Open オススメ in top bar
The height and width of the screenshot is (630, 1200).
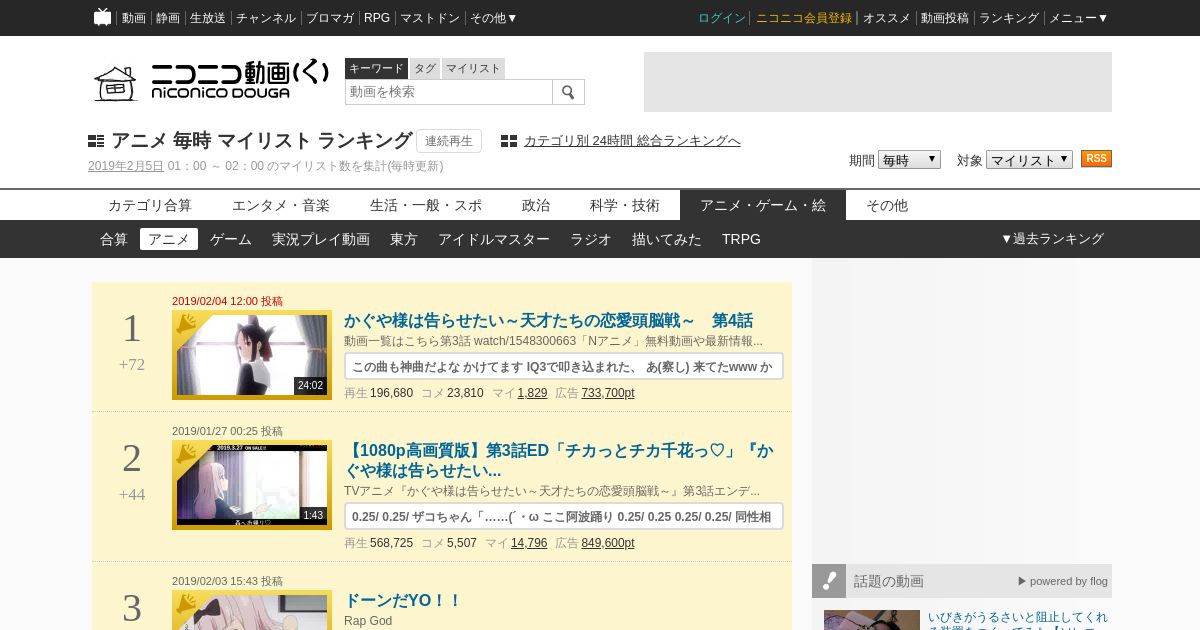coord(887,18)
